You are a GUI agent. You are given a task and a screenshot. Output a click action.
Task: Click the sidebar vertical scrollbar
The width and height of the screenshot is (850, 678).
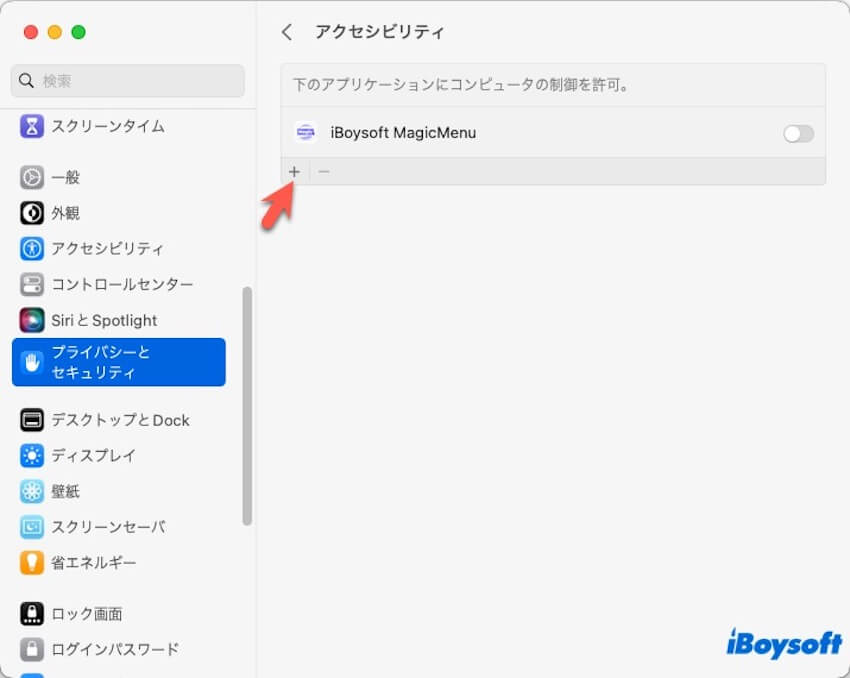tap(247, 405)
